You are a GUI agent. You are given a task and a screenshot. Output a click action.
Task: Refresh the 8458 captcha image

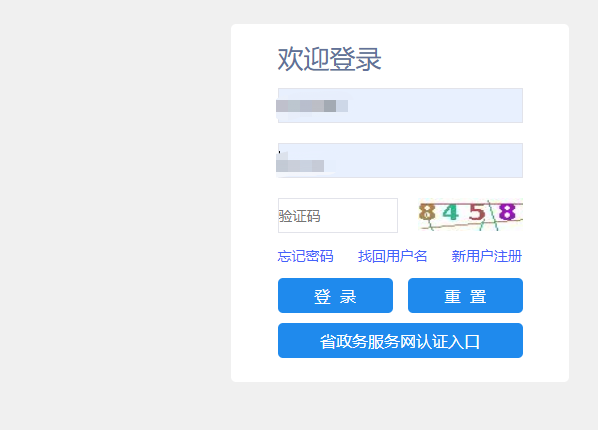point(470,215)
